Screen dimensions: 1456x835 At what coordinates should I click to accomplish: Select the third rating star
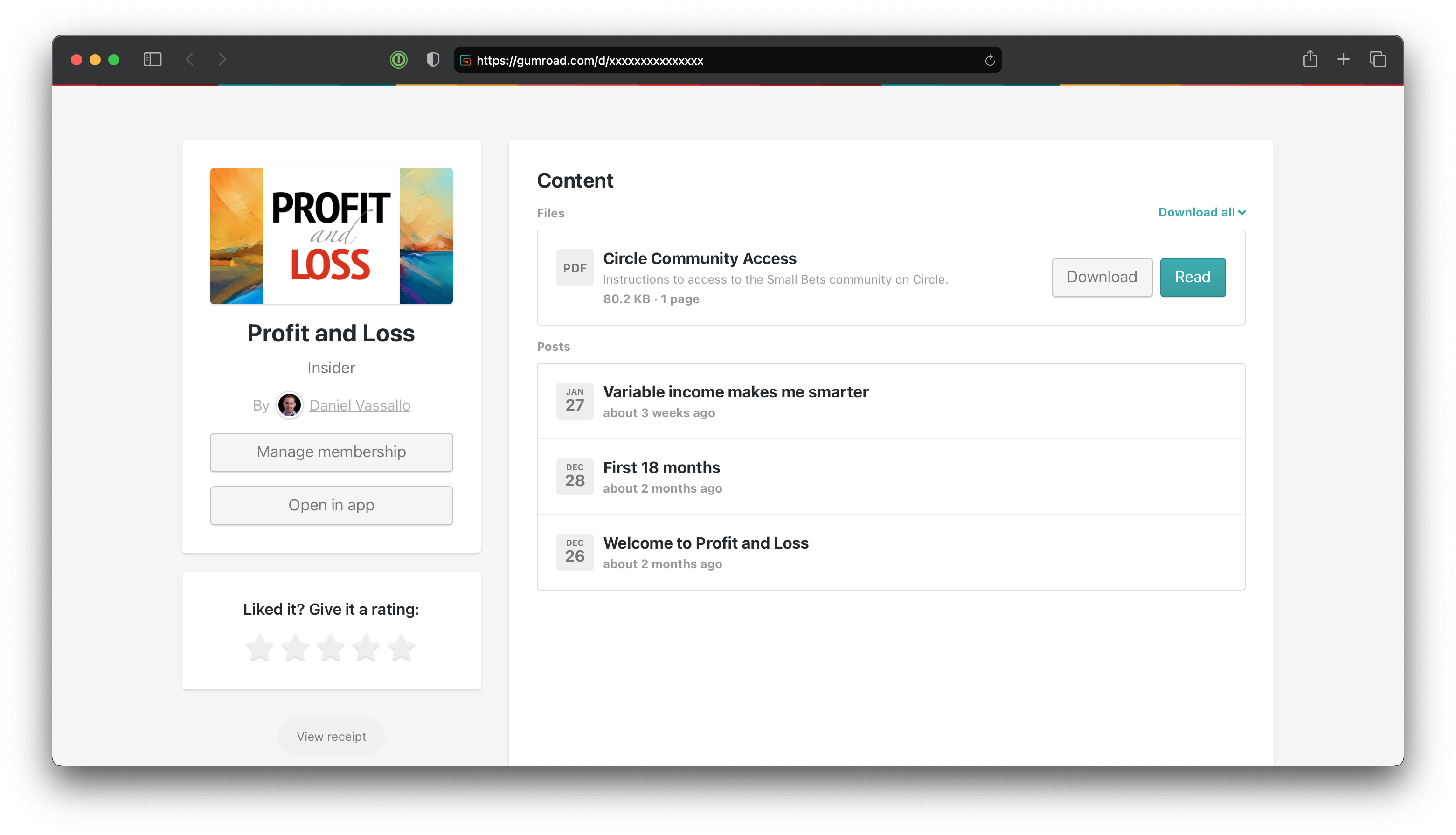pos(331,648)
